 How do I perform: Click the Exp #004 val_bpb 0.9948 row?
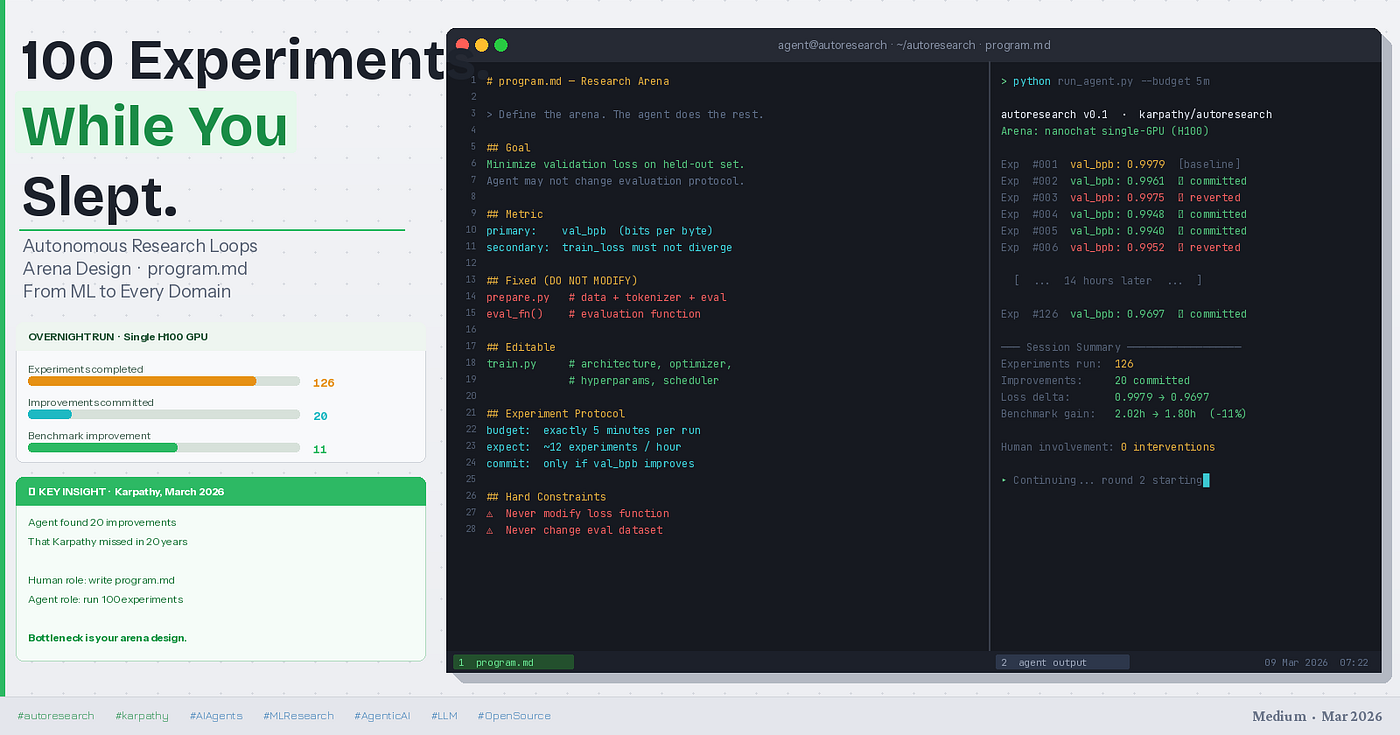tap(1124, 214)
